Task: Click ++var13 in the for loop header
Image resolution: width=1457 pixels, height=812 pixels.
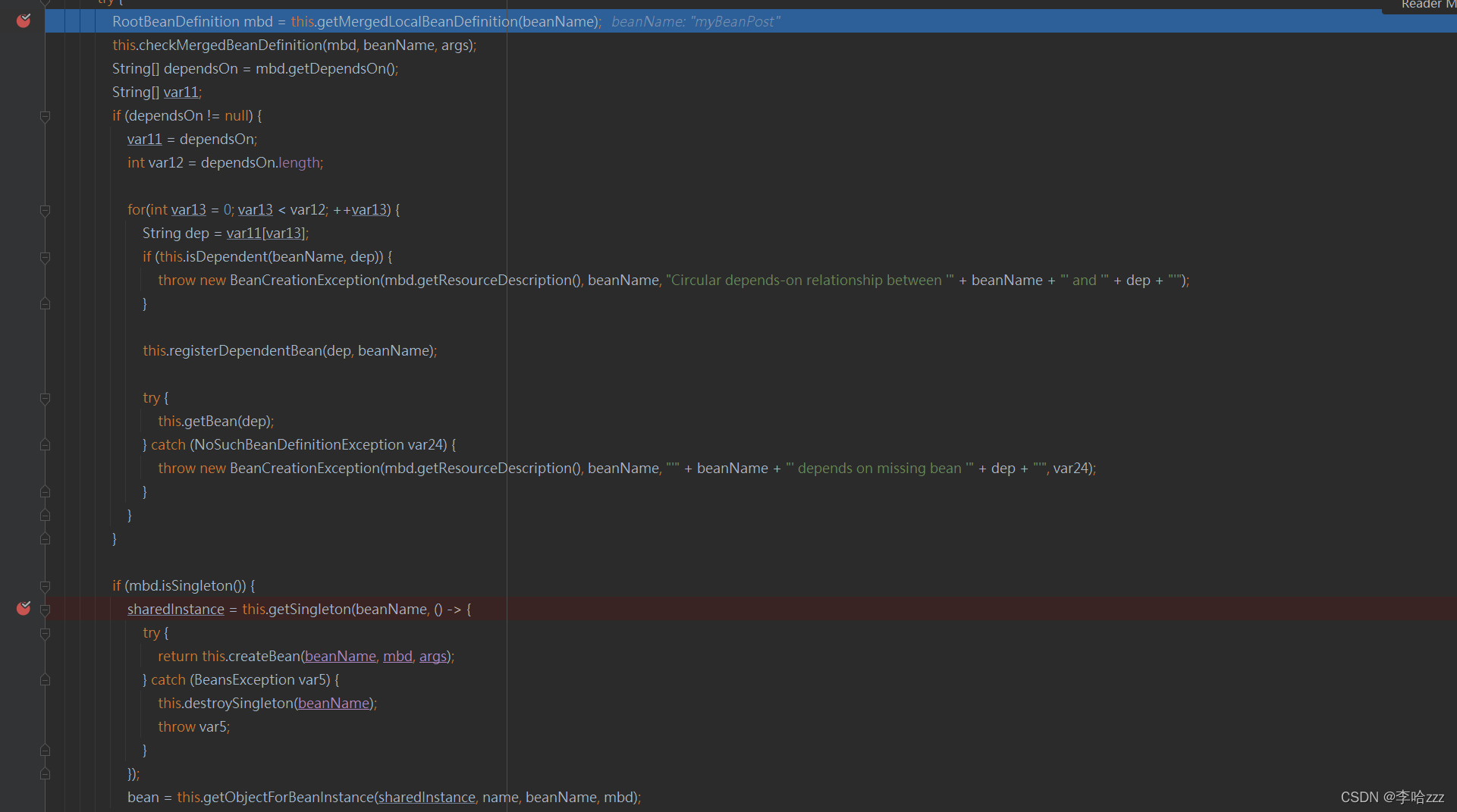Action: pos(360,209)
